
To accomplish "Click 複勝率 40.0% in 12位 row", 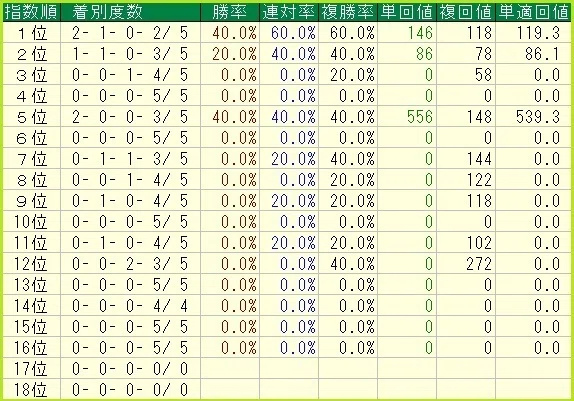I will [x=353, y=264].
